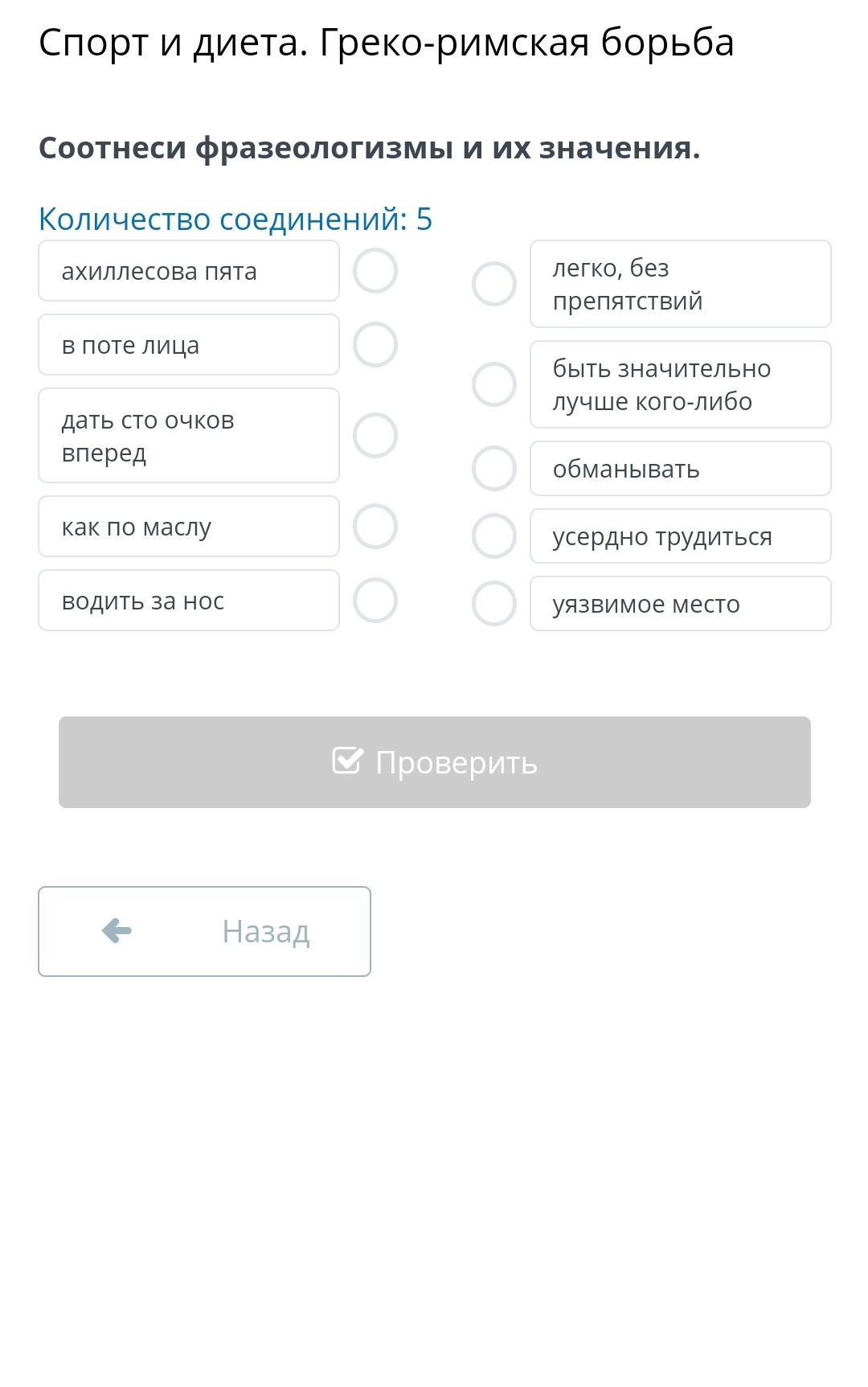Click the checkmark icon on 'Проверить'
Viewport: 868px width, 1387px height.
point(347,761)
